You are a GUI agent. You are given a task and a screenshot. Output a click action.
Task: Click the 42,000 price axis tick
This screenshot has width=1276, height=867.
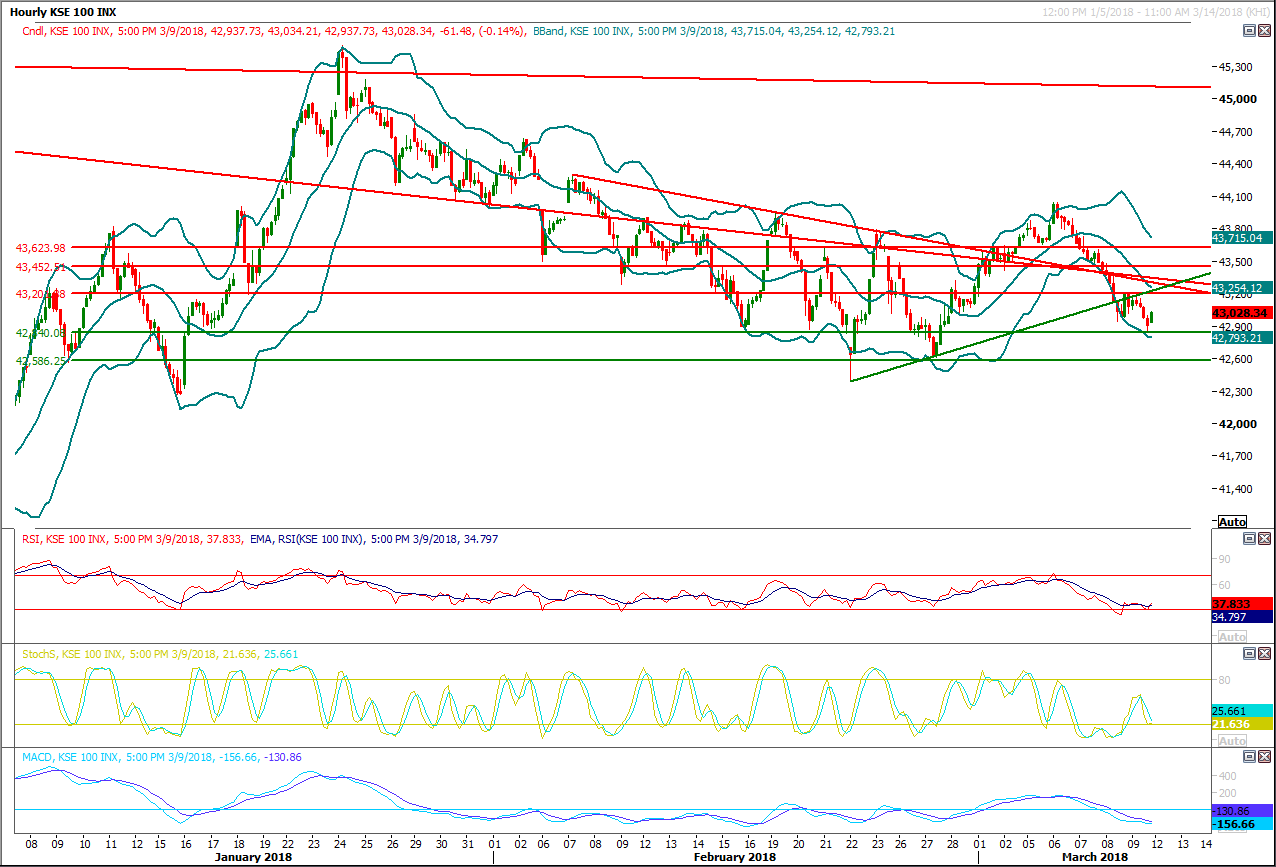pos(1236,423)
